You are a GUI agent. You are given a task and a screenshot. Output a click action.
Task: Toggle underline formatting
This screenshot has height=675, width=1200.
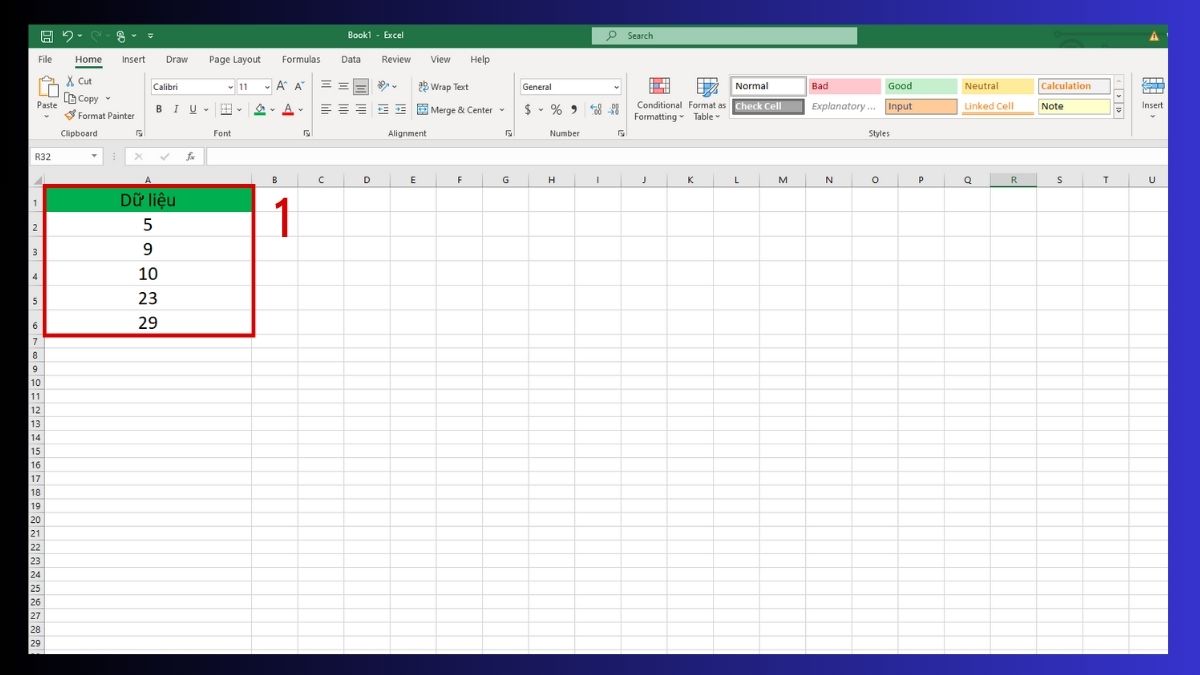point(191,109)
